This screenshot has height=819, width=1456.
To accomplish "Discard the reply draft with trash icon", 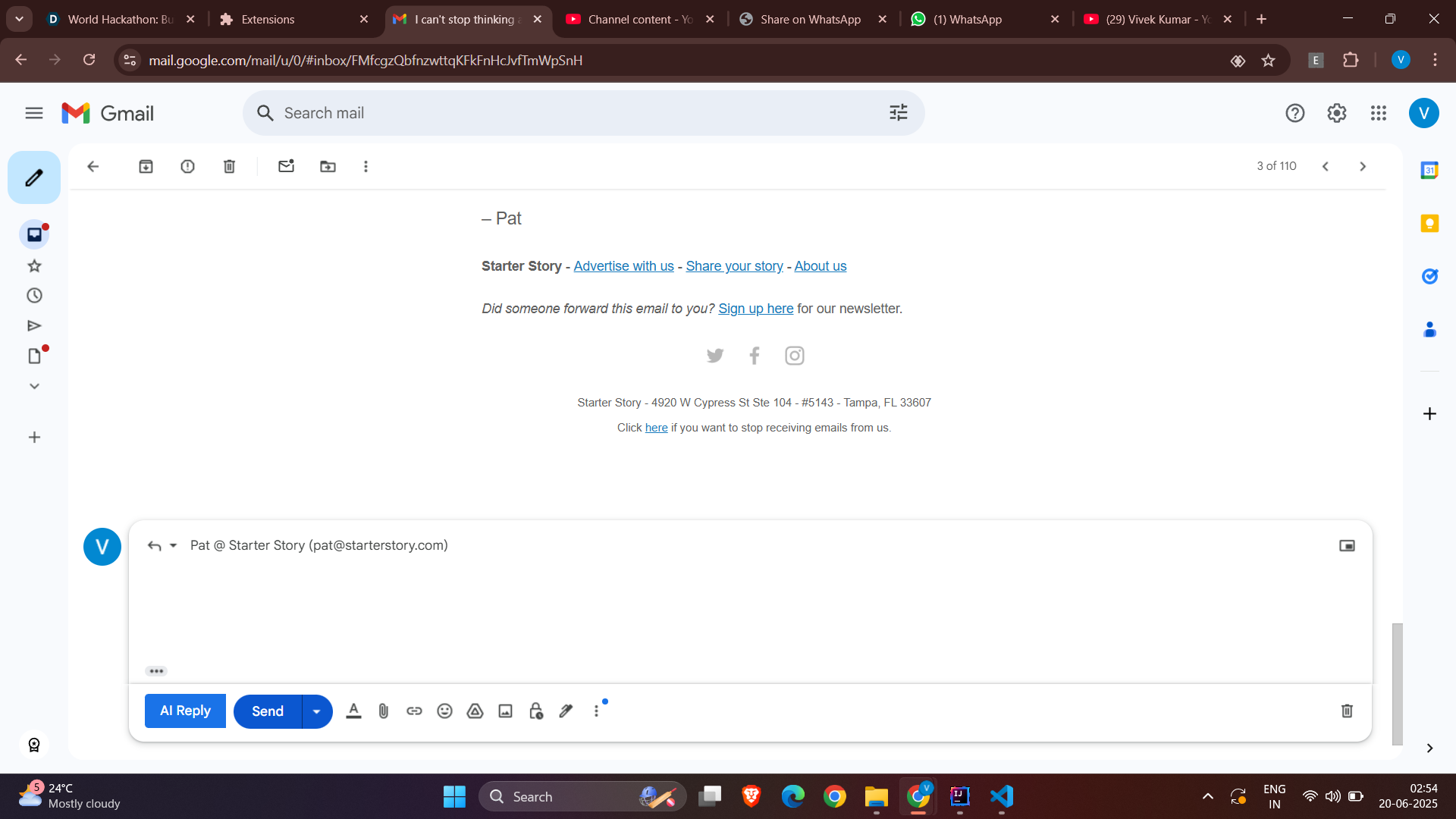I will click(x=1347, y=711).
